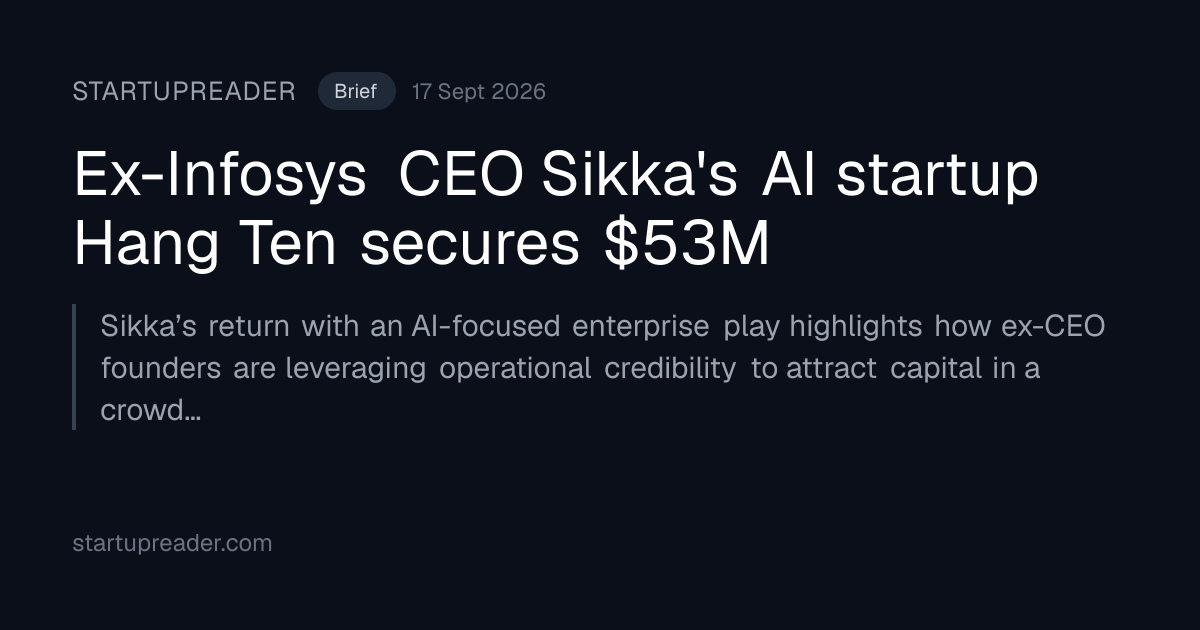The width and height of the screenshot is (1200, 630).
Task: Expand the truncated crowd… text
Action: (151, 410)
